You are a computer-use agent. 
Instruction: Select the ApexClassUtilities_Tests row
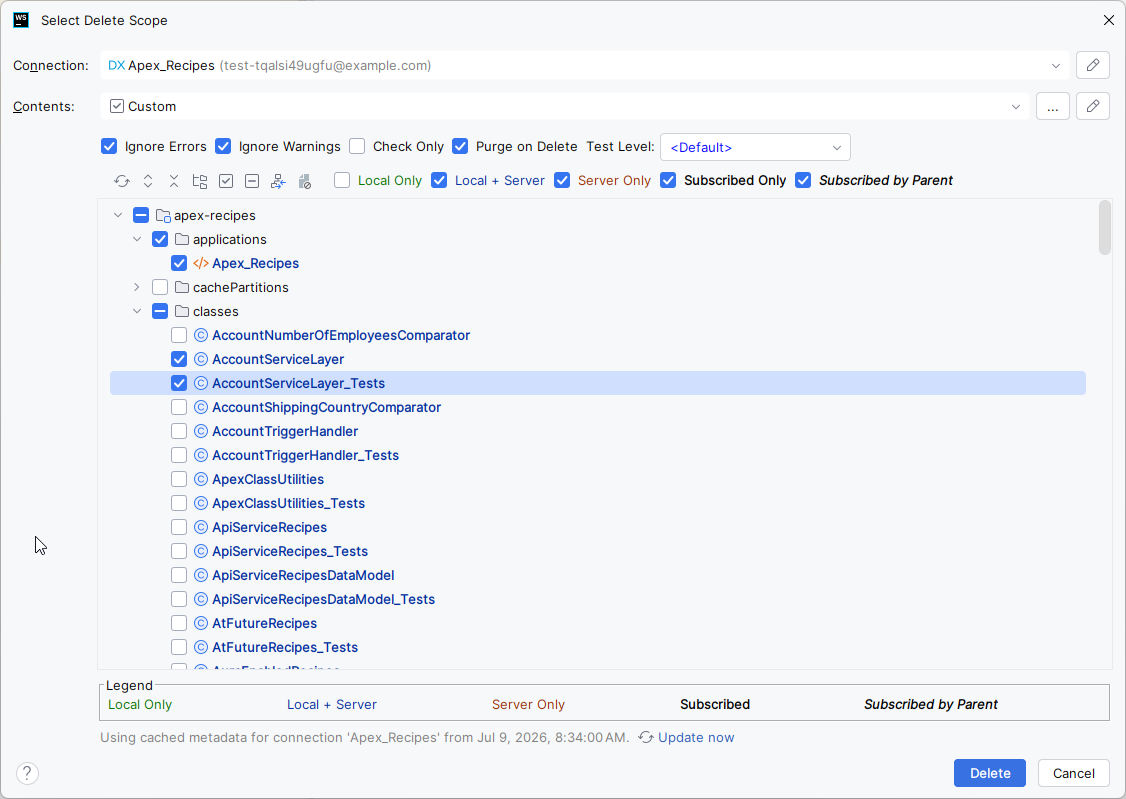(x=597, y=503)
